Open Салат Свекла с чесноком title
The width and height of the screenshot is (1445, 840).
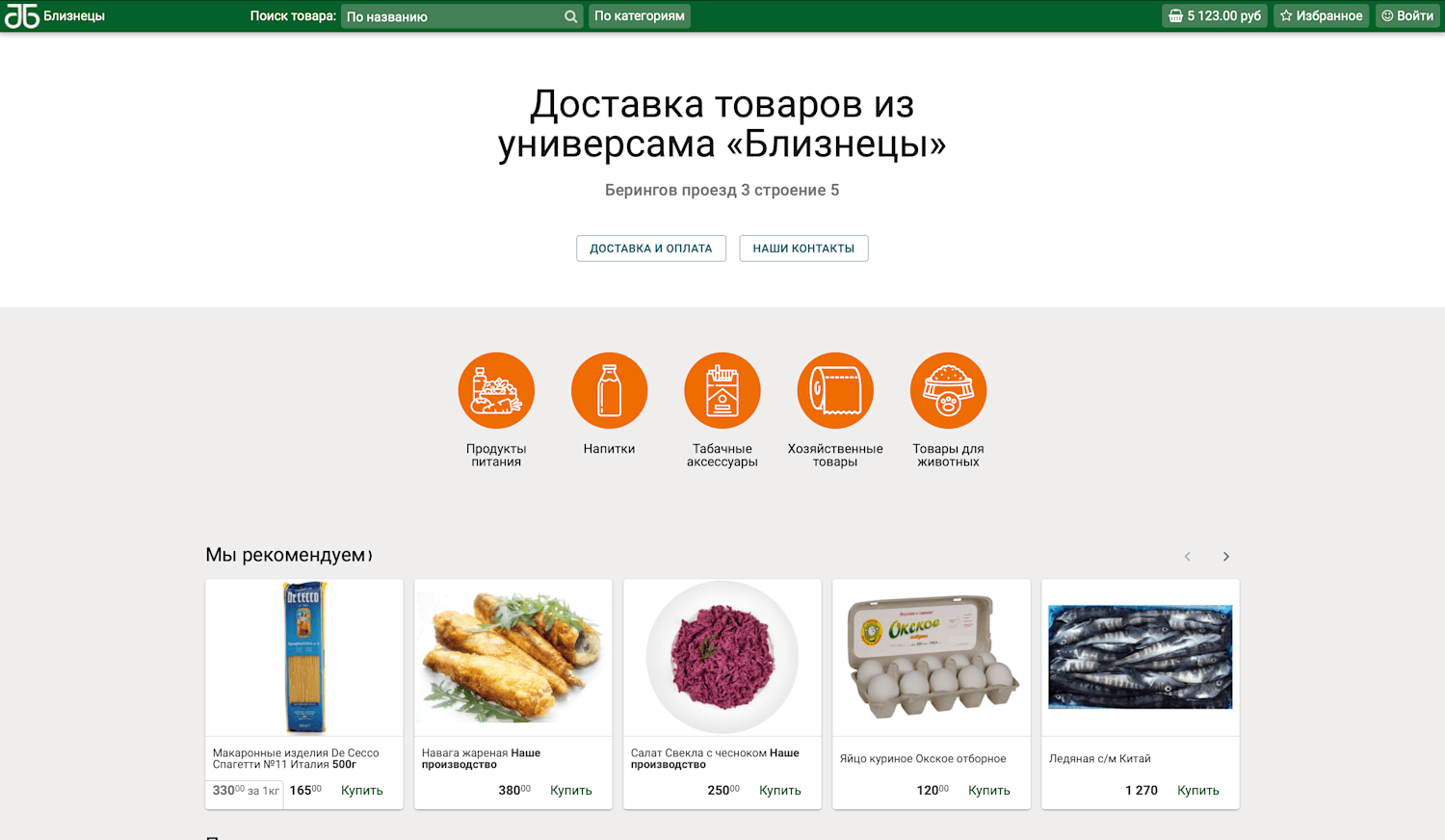715,758
